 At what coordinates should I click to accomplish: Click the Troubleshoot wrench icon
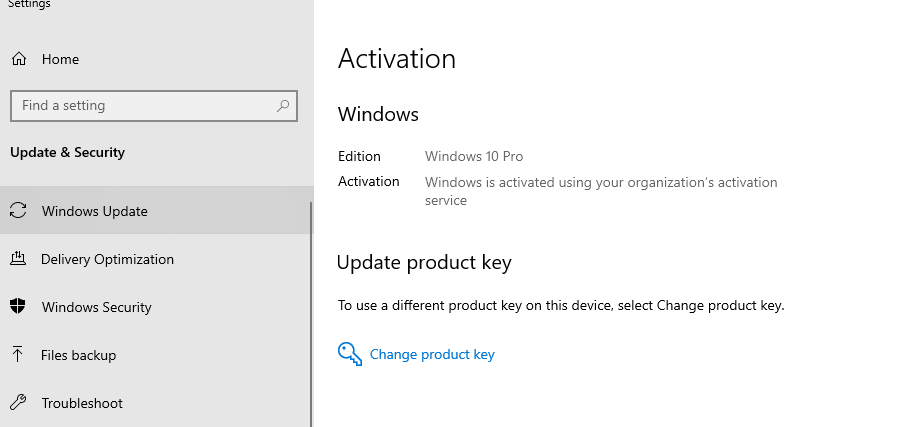tap(18, 403)
